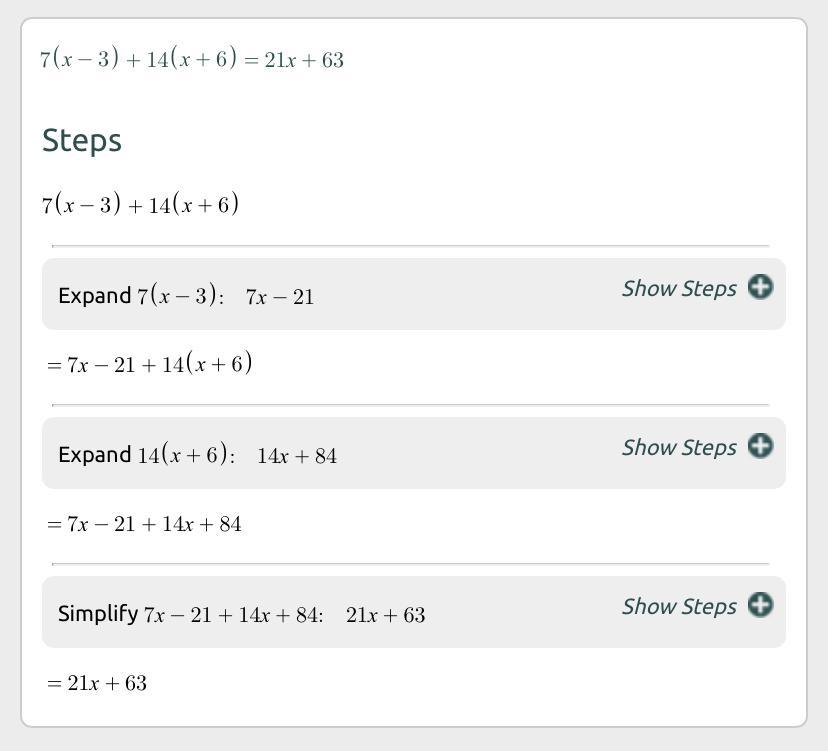Screen dimensions: 828x751
Task: Click the plus icon for Expand 7(x−3)
Action: [760, 288]
